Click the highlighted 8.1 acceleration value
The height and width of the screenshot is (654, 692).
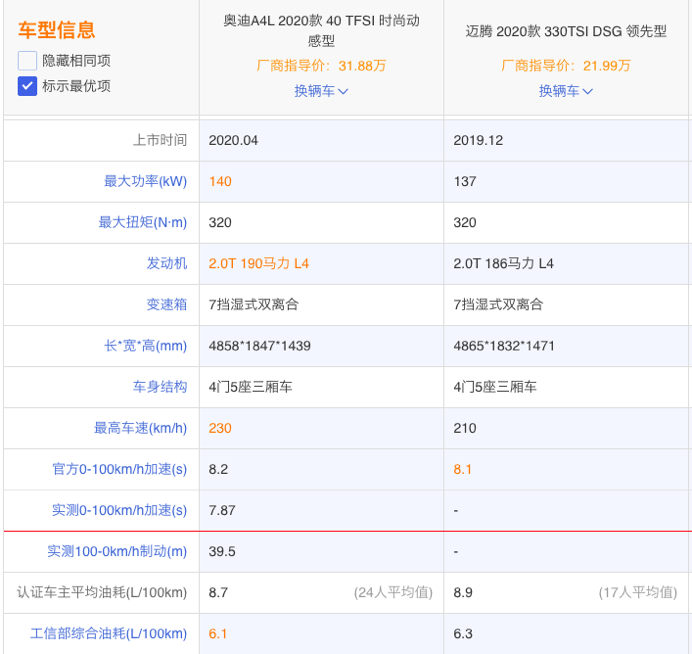click(x=463, y=469)
